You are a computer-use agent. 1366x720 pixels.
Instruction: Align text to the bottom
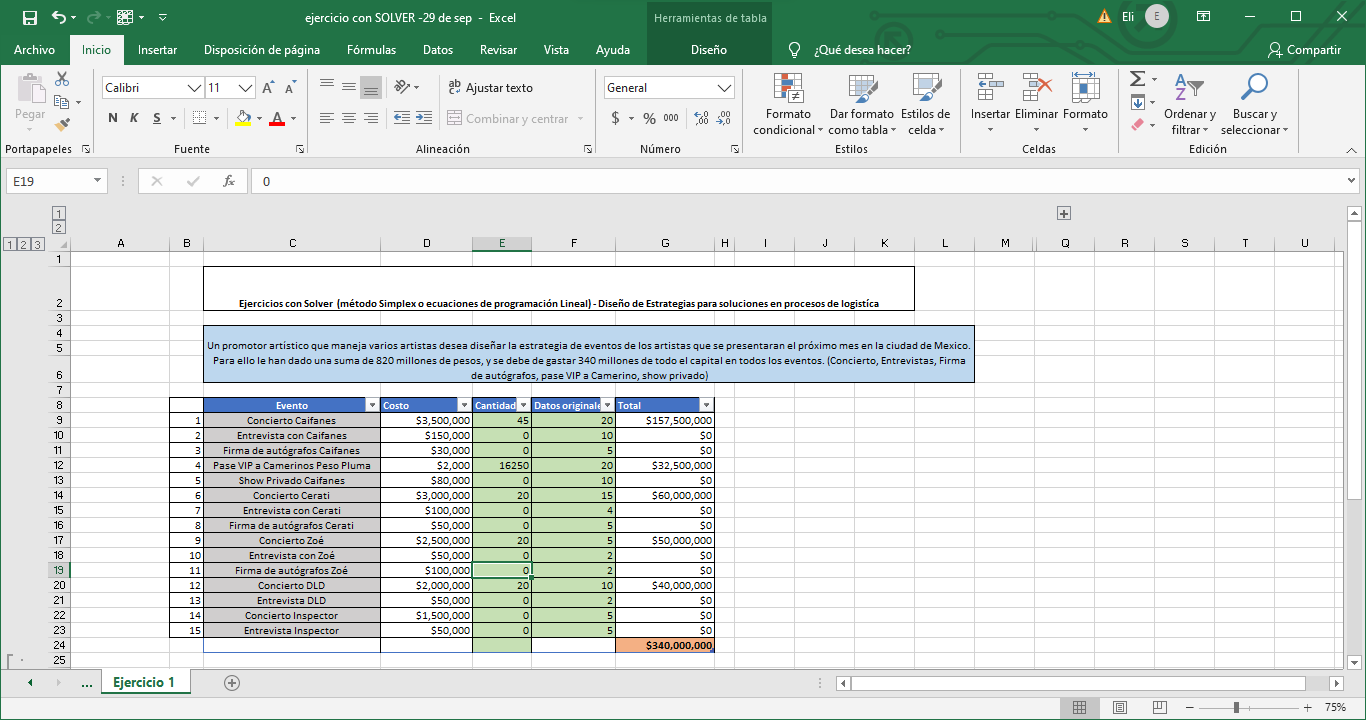coord(370,87)
